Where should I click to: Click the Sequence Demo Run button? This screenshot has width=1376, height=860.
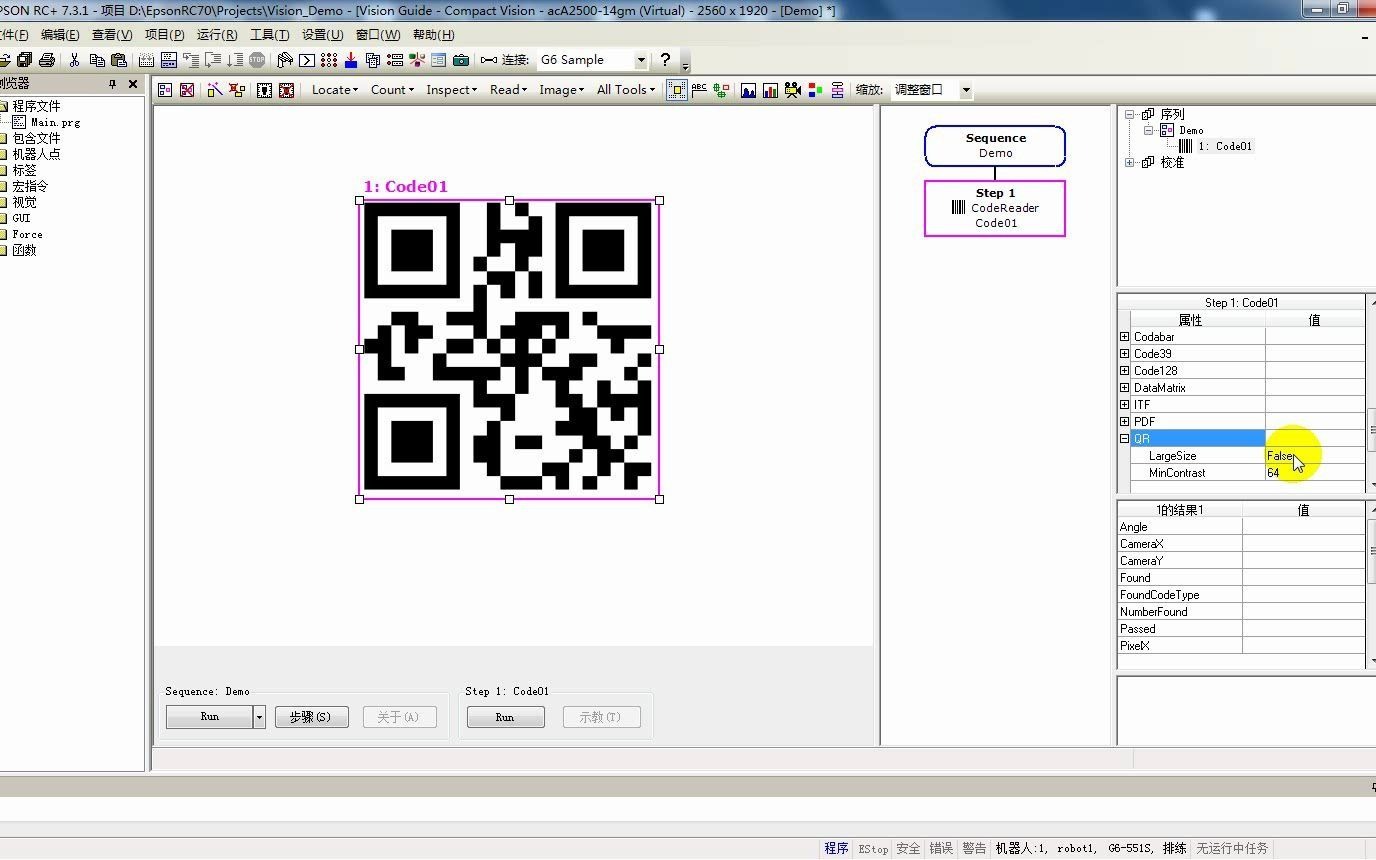209,717
